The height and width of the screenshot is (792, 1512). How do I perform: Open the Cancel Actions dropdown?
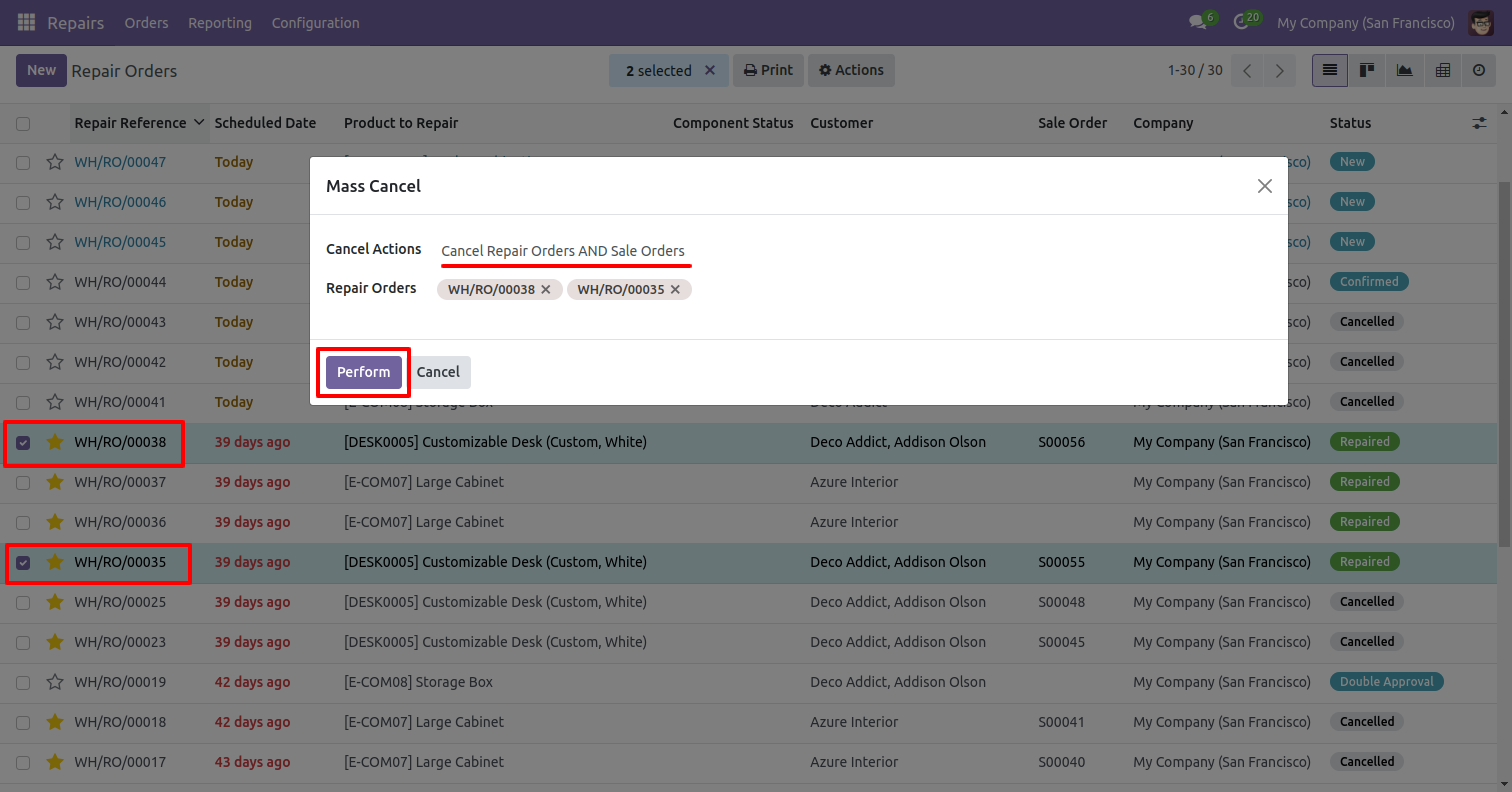point(565,251)
